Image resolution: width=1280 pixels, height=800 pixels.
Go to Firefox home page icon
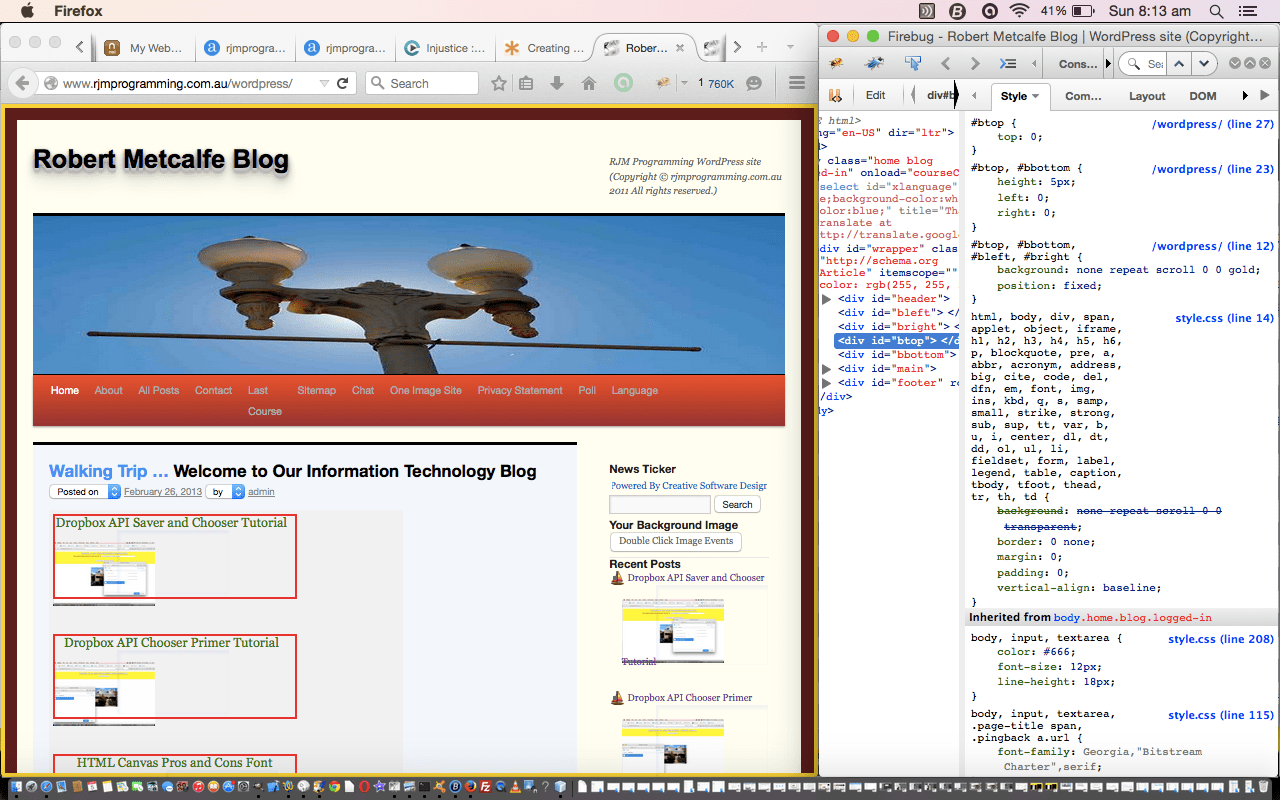pyautogui.click(x=589, y=83)
